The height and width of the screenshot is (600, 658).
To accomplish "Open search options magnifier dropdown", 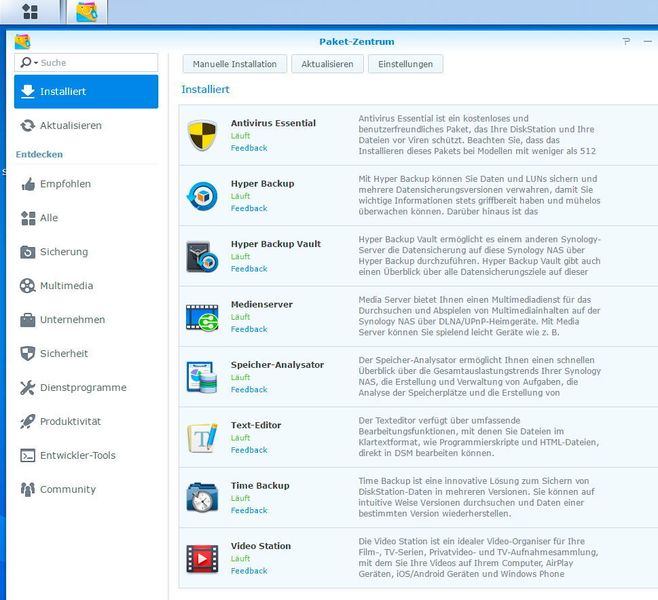I will [x=29, y=63].
